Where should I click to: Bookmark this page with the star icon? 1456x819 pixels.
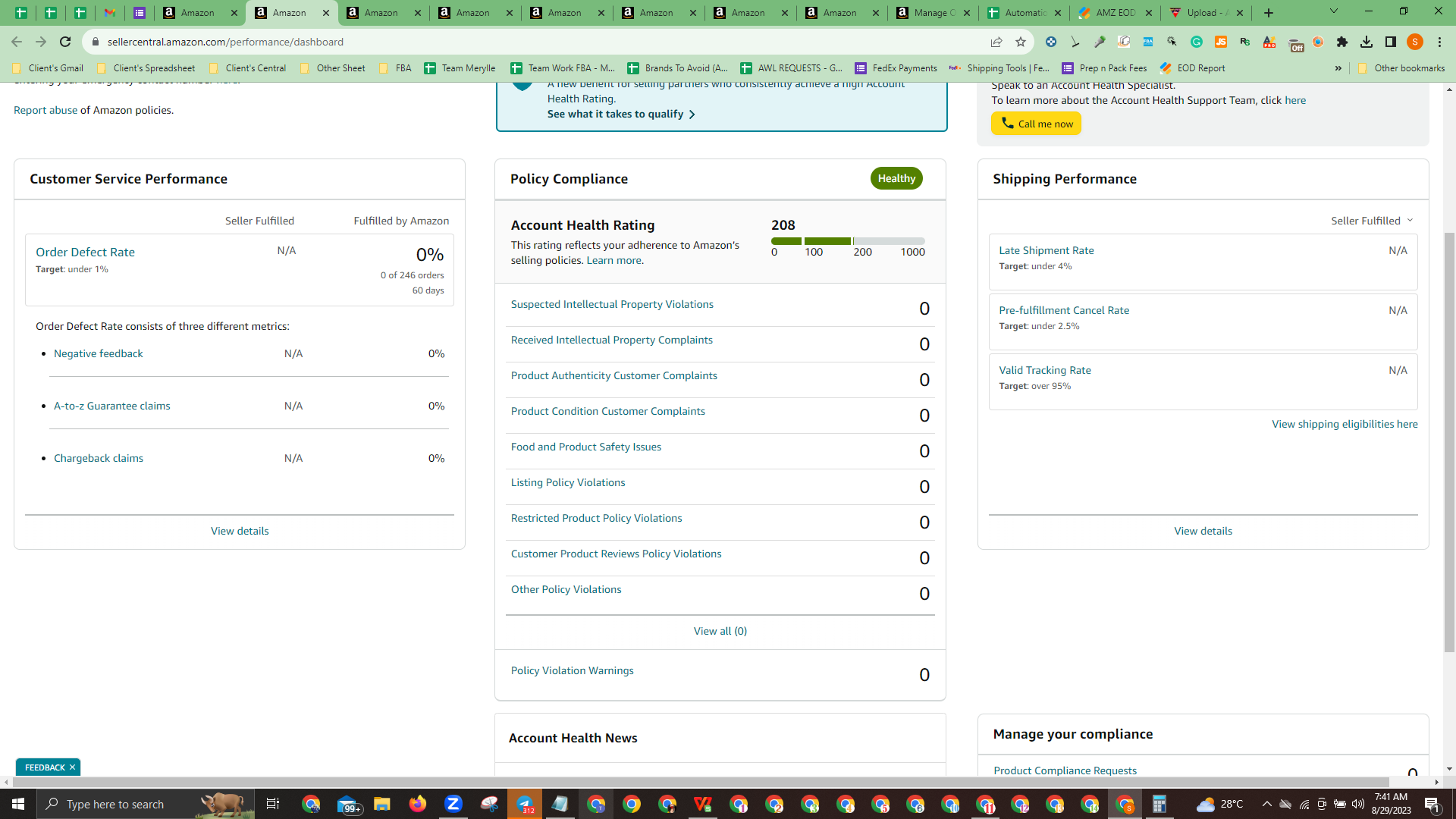point(1021,42)
